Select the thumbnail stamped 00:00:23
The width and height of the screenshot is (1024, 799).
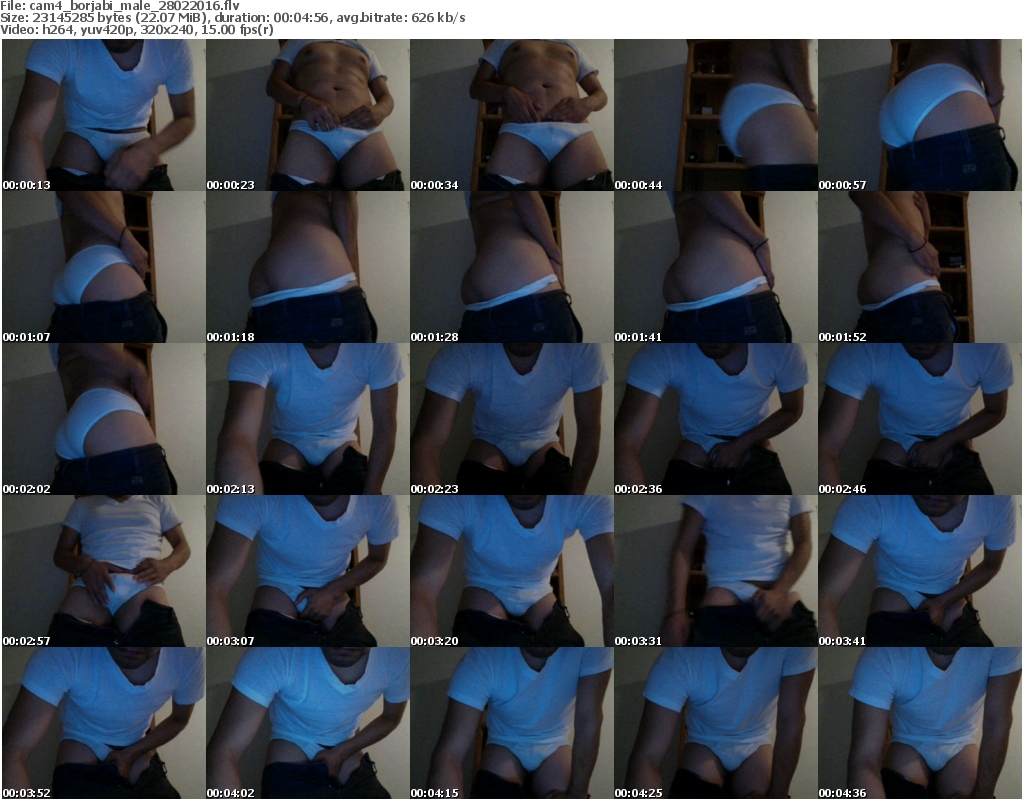(308, 115)
